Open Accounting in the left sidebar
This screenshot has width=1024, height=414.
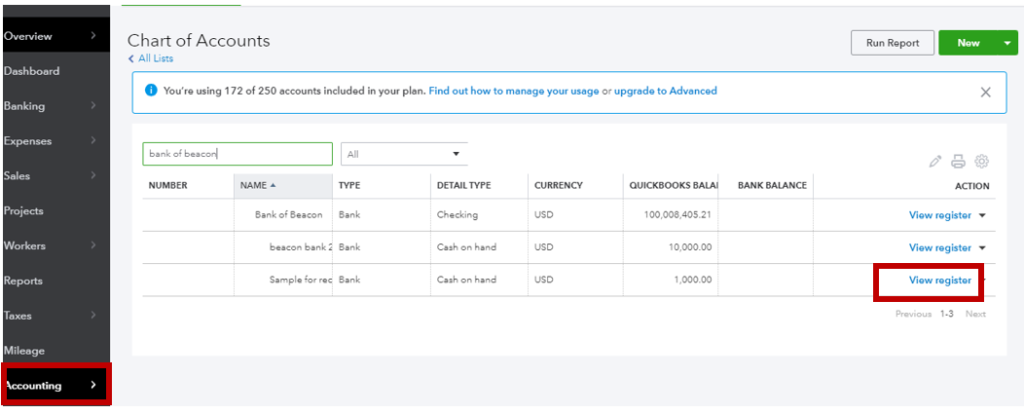pos(56,385)
